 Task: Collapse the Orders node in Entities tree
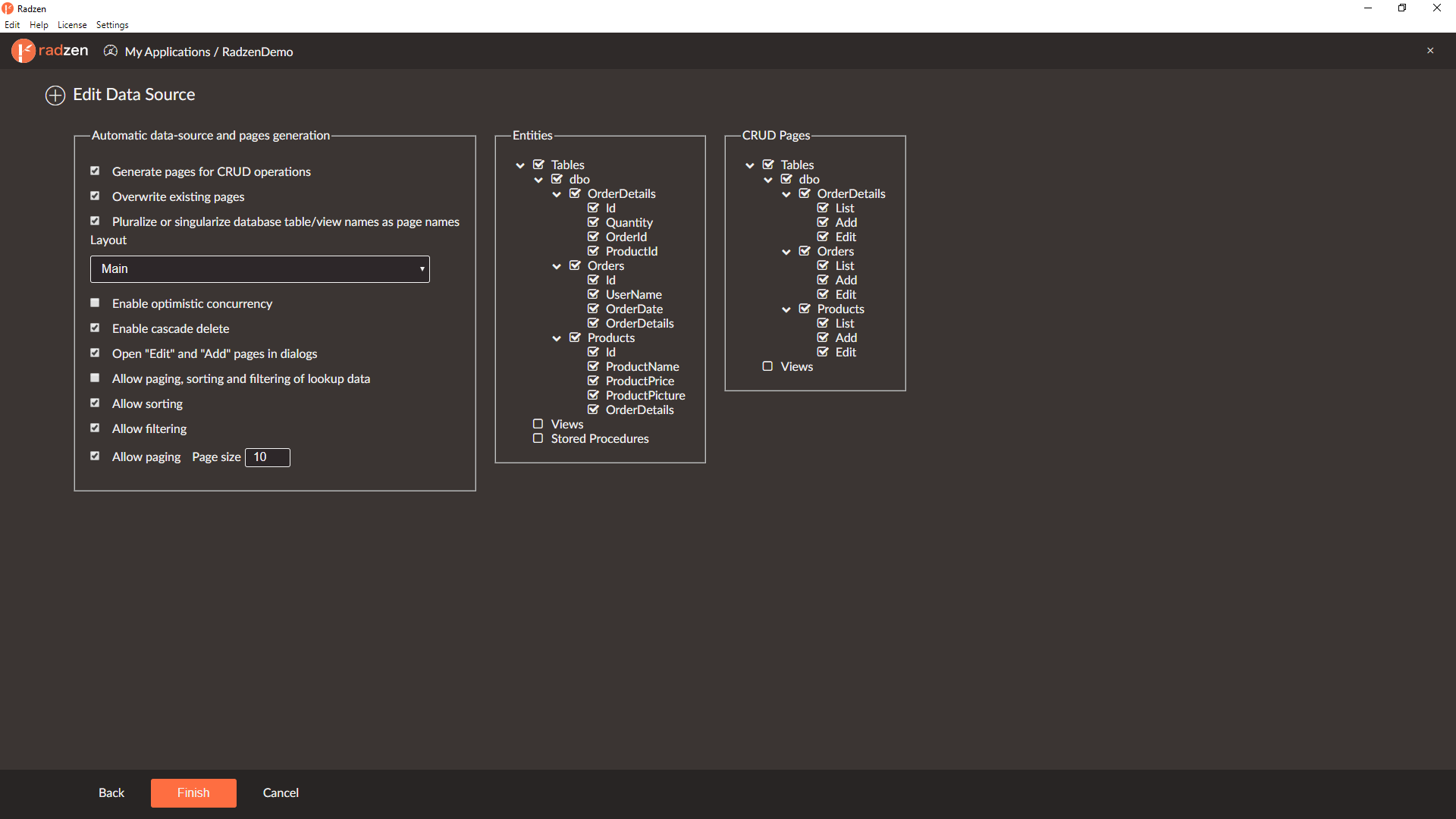pos(557,266)
